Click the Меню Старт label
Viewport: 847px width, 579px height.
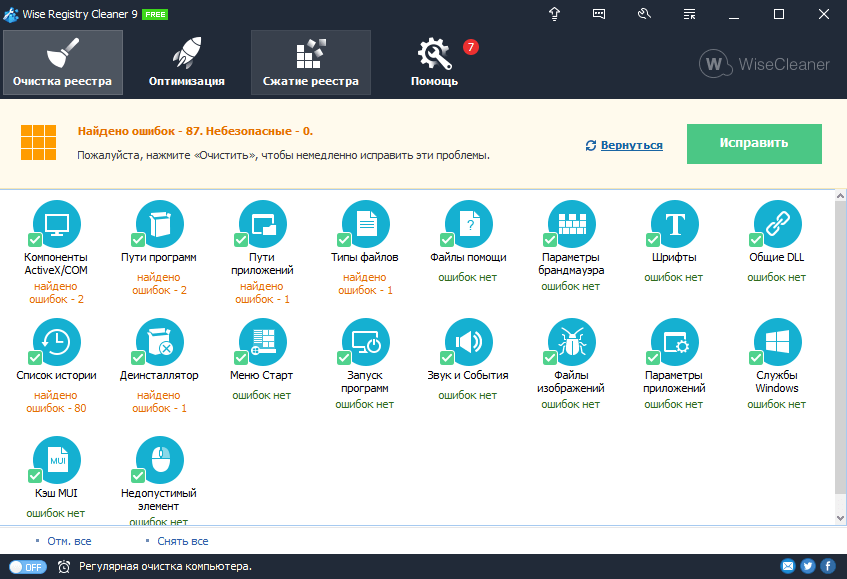[x=261, y=375]
